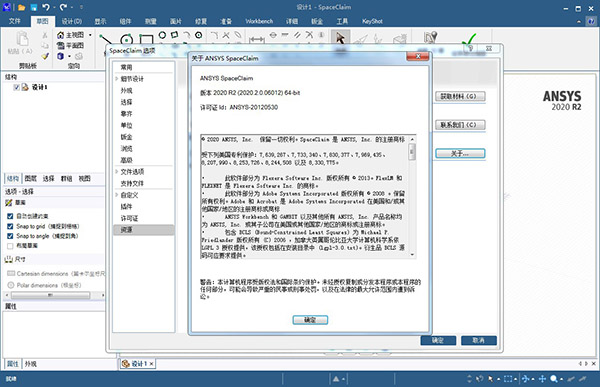
Task: Click the save disk icon in title bar
Action: pos(34,7)
